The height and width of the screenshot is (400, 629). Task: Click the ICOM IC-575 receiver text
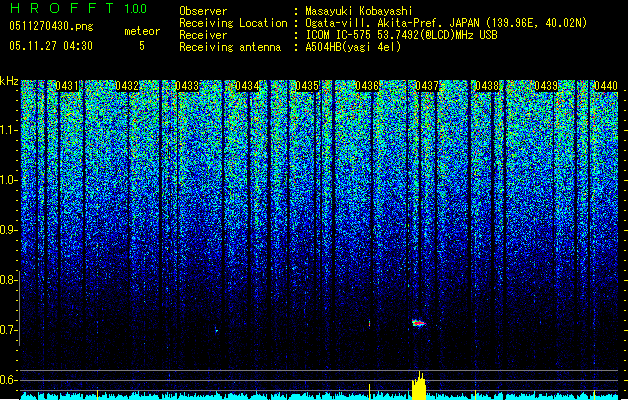click(402, 35)
